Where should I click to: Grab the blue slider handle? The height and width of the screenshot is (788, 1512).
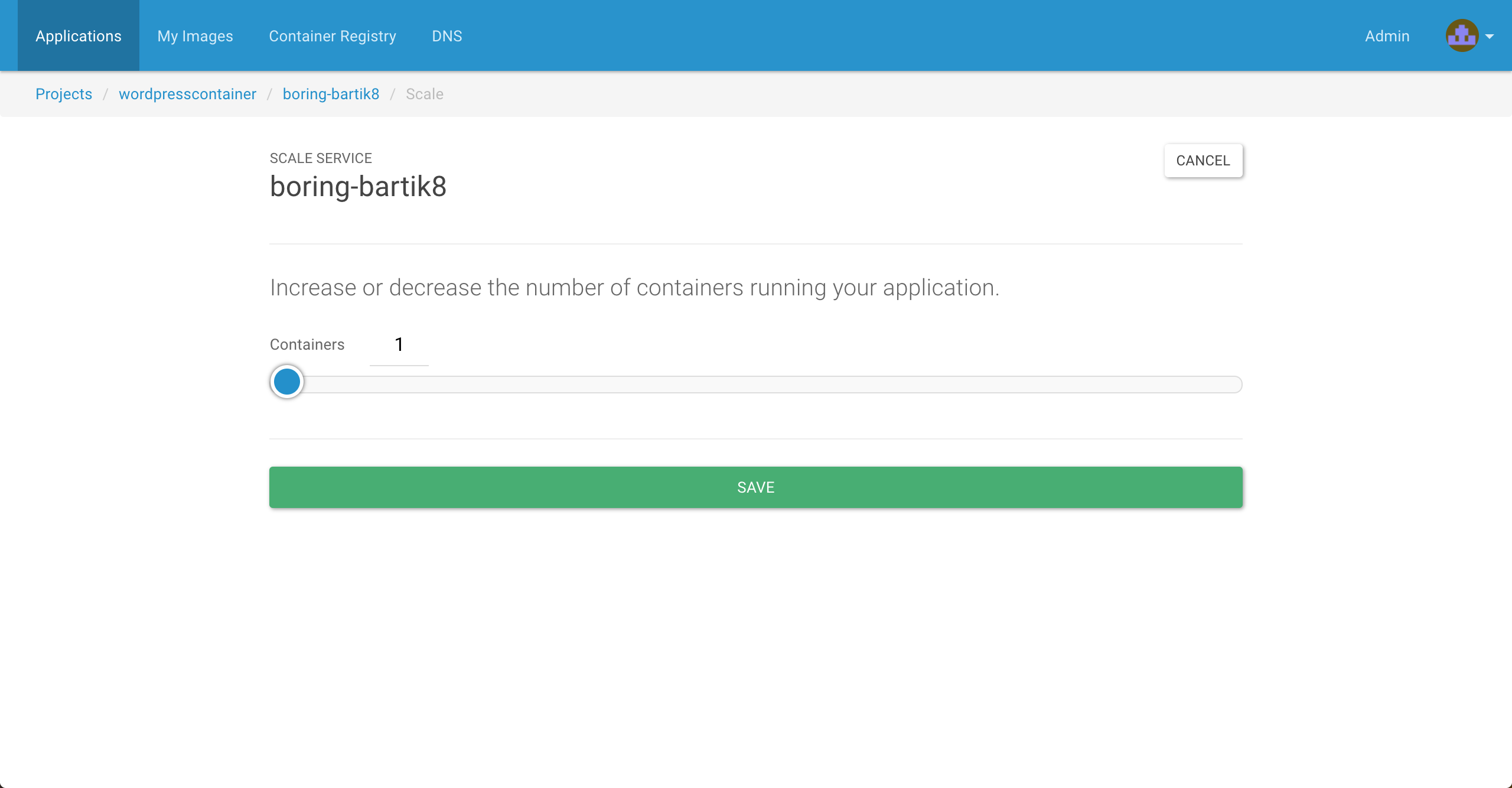pyautogui.click(x=287, y=382)
